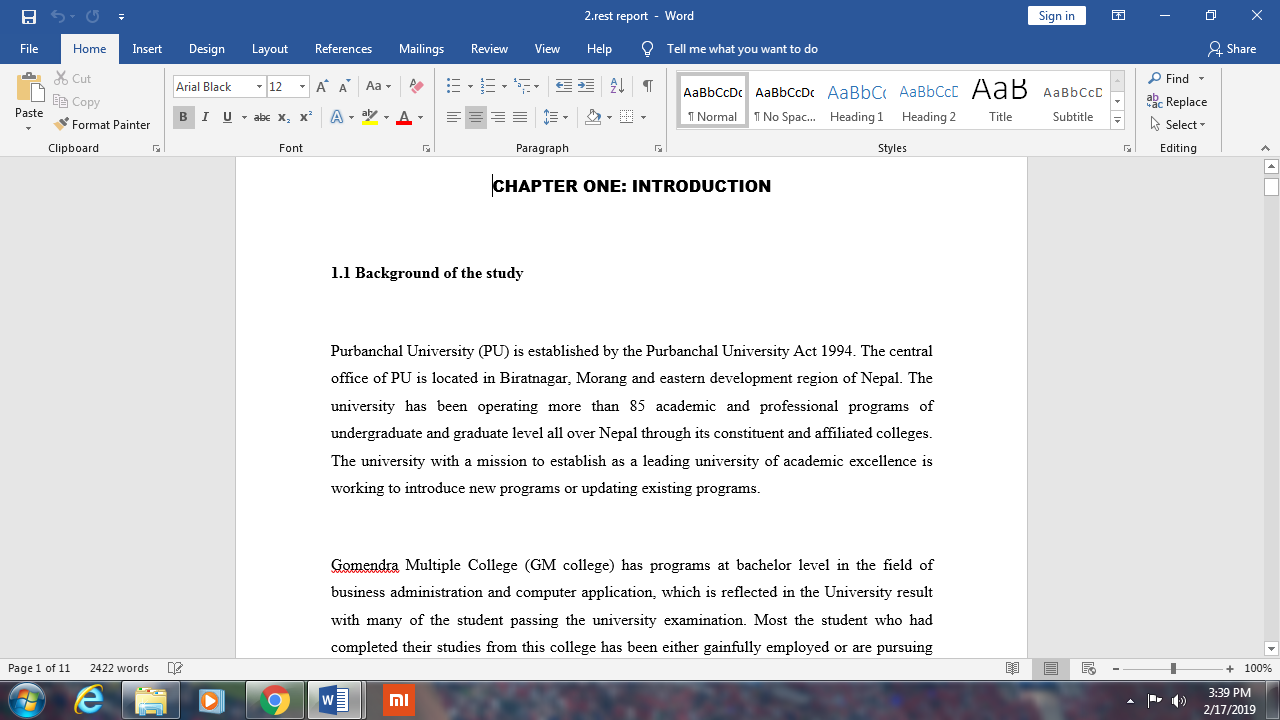Viewport: 1280px width, 720px height.
Task: Apply yellow text highlight color
Action: (x=368, y=117)
